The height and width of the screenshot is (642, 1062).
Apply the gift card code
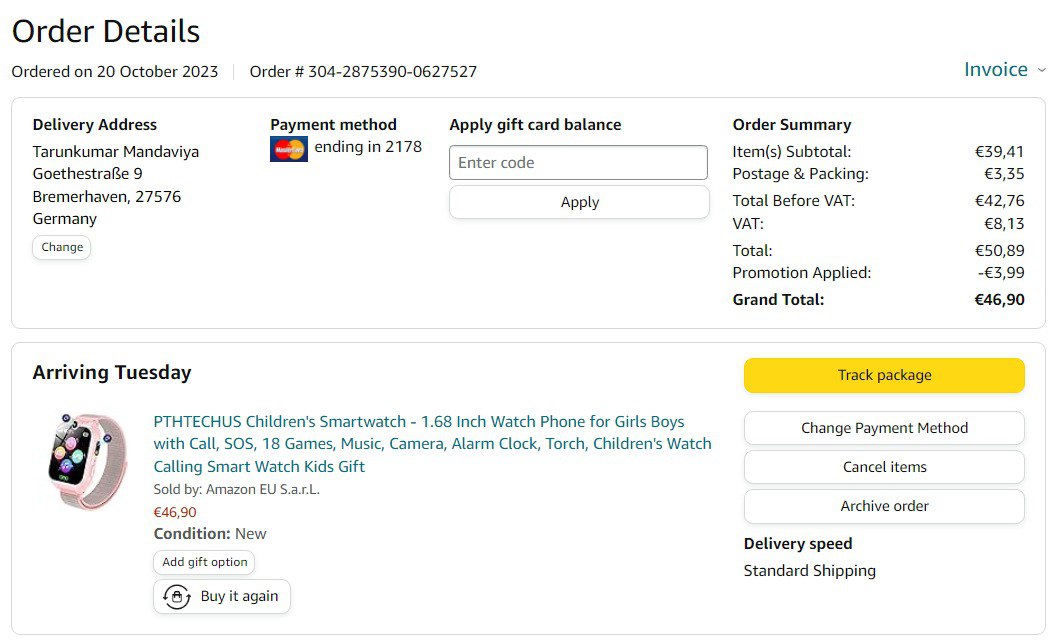pos(579,202)
